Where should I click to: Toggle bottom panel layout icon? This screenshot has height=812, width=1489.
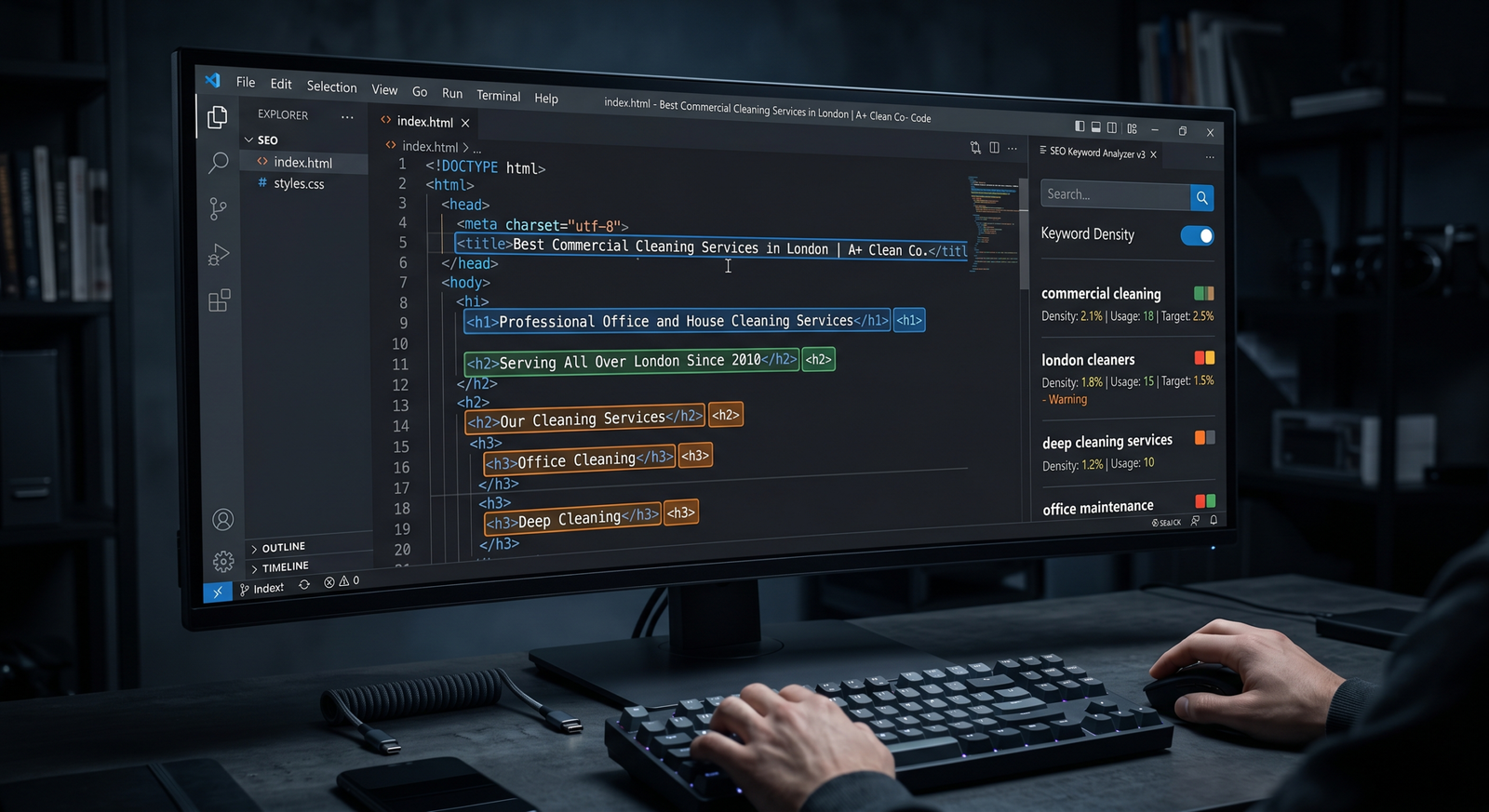1096,126
